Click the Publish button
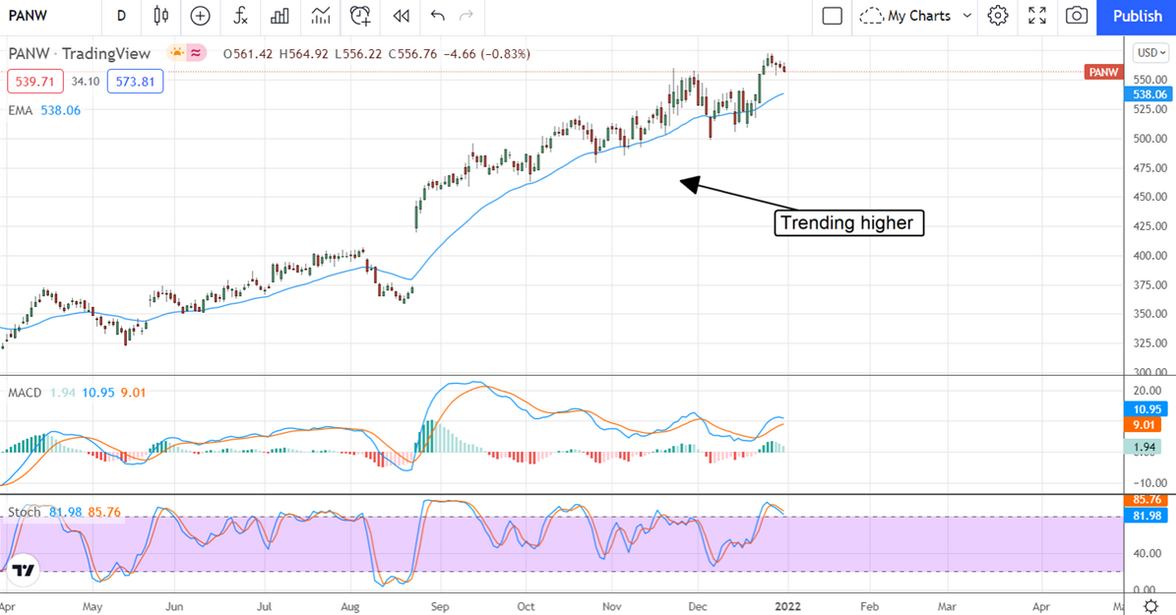Viewport: 1176px width, 615px height. pos(1136,16)
